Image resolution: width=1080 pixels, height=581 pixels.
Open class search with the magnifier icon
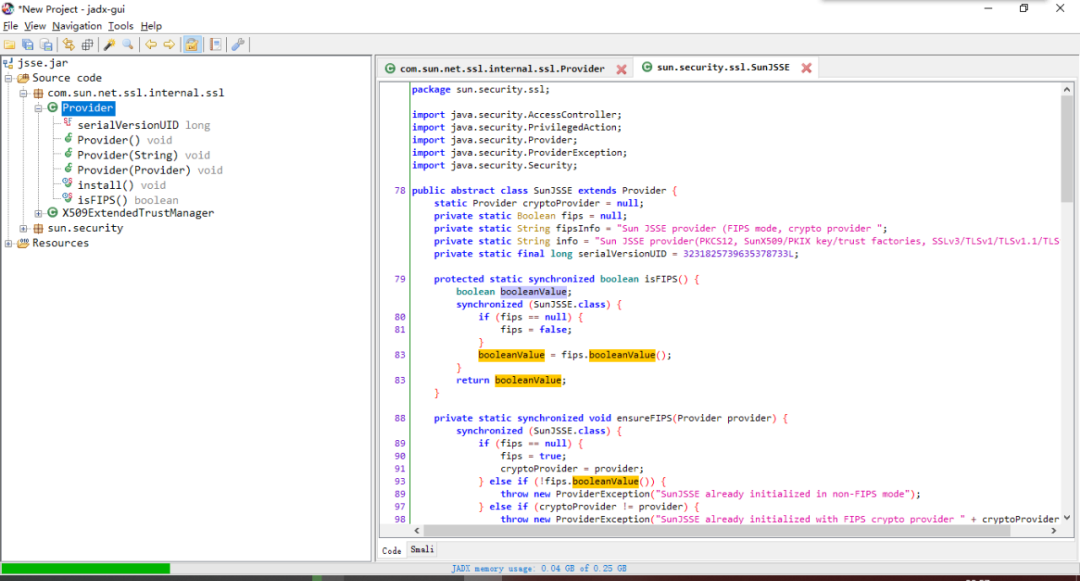[x=127, y=45]
